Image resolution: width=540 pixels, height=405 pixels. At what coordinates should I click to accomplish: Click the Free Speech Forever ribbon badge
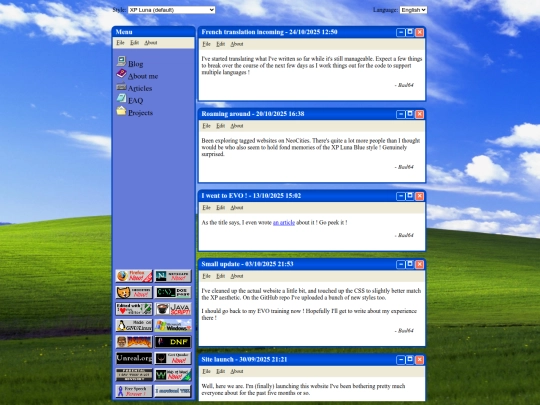point(134,392)
